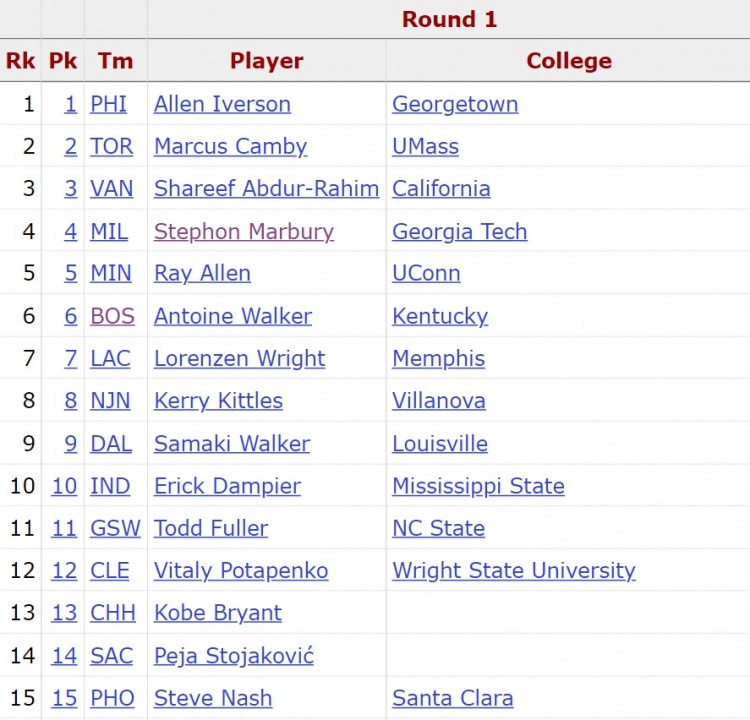Image resolution: width=750 pixels, height=720 pixels.
Task: Open Kobe Bryant's player page
Action: pos(217,613)
